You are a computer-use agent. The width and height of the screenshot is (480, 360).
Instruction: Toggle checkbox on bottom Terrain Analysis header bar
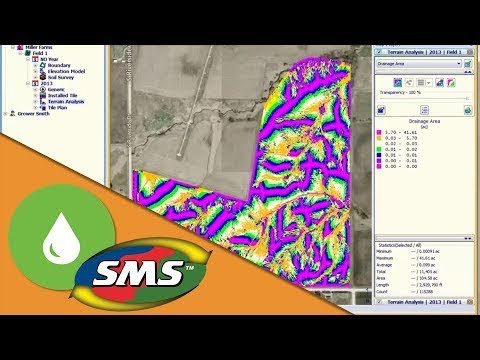point(379,302)
